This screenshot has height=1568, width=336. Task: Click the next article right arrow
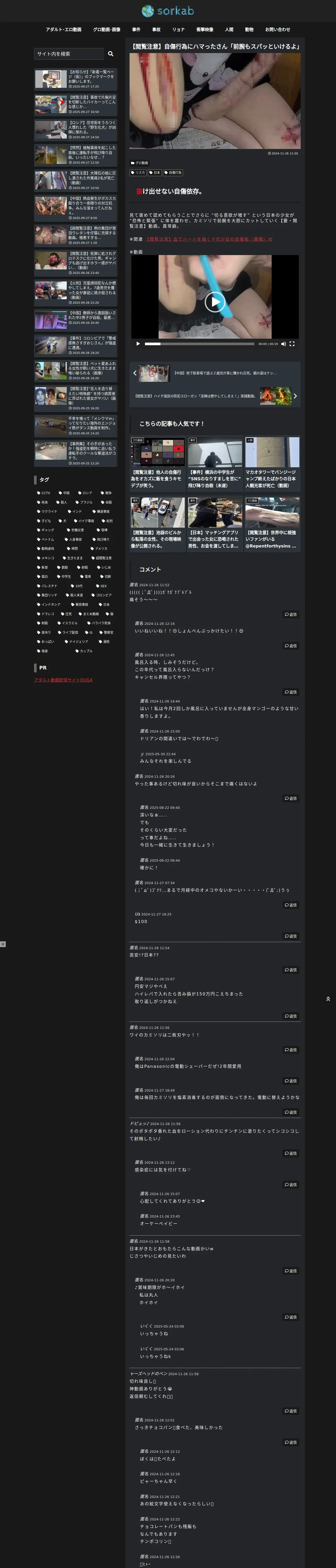tap(295, 396)
